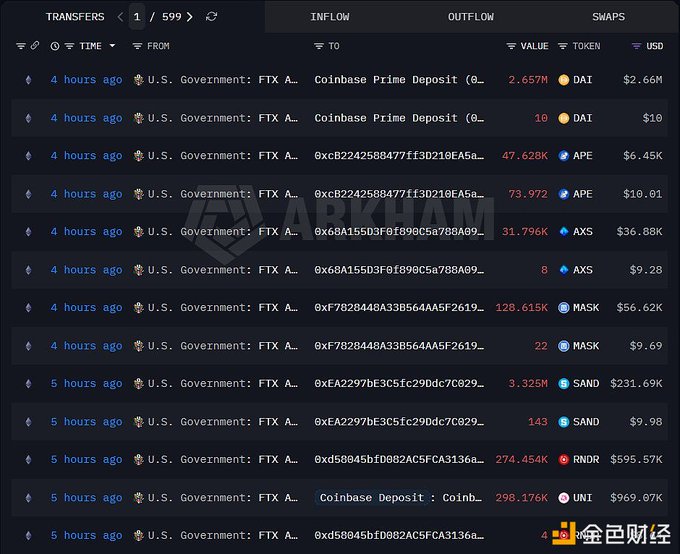
Task: Switch to the INFLOW tab
Action: (330, 17)
